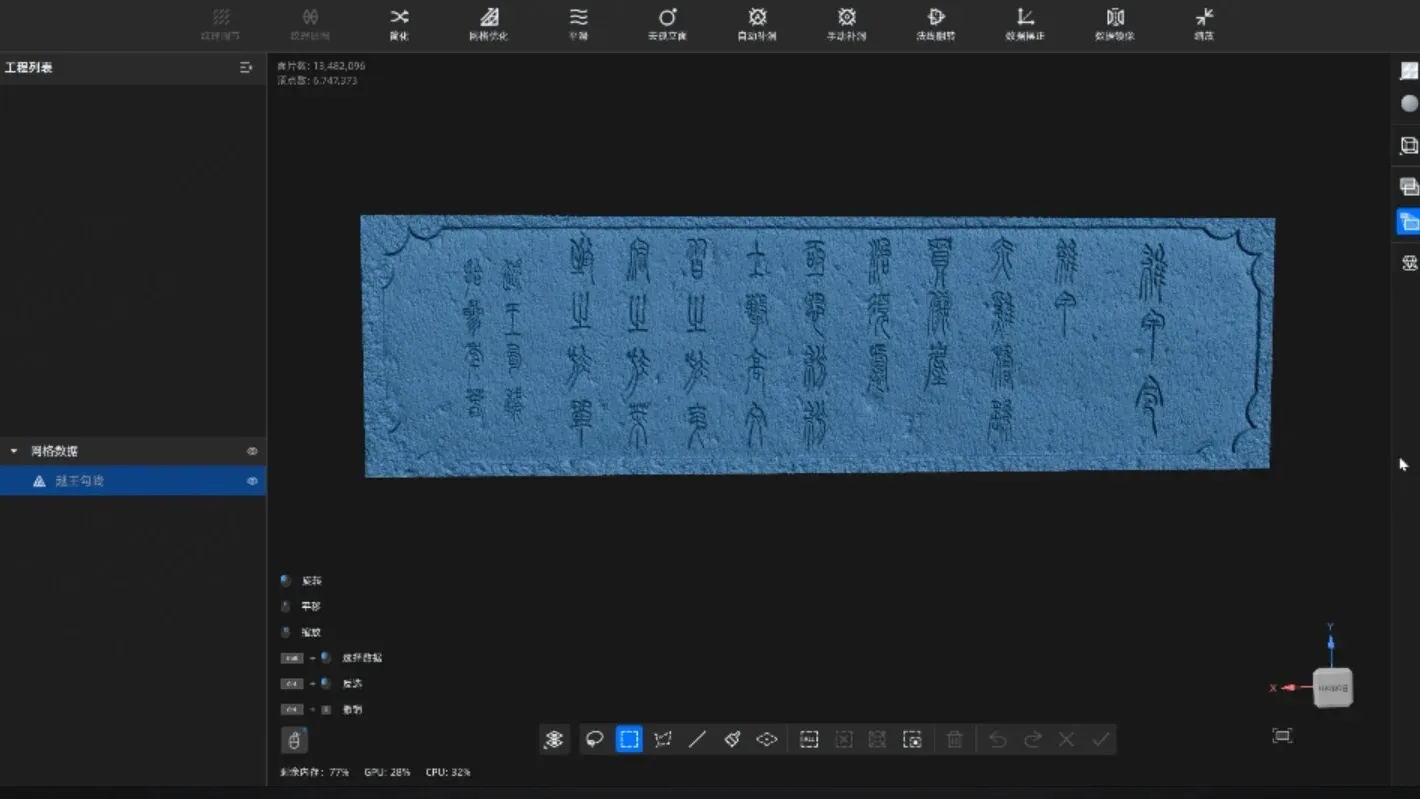Select the rectangle selection tool
1420x799 pixels.
pyautogui.click(x=629, y=739)
